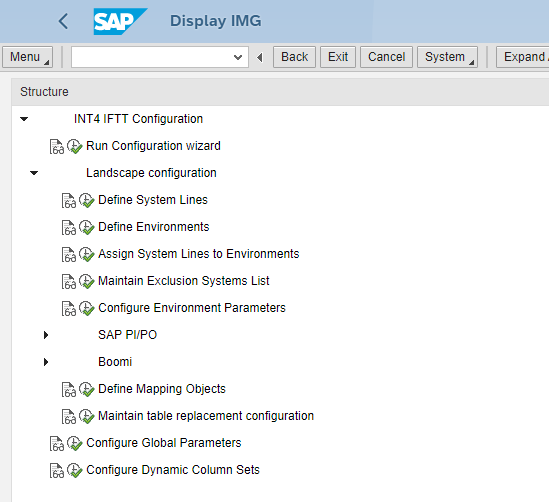Execute activity icon for Maintain Exclusion Systems List

click(87, 281)
